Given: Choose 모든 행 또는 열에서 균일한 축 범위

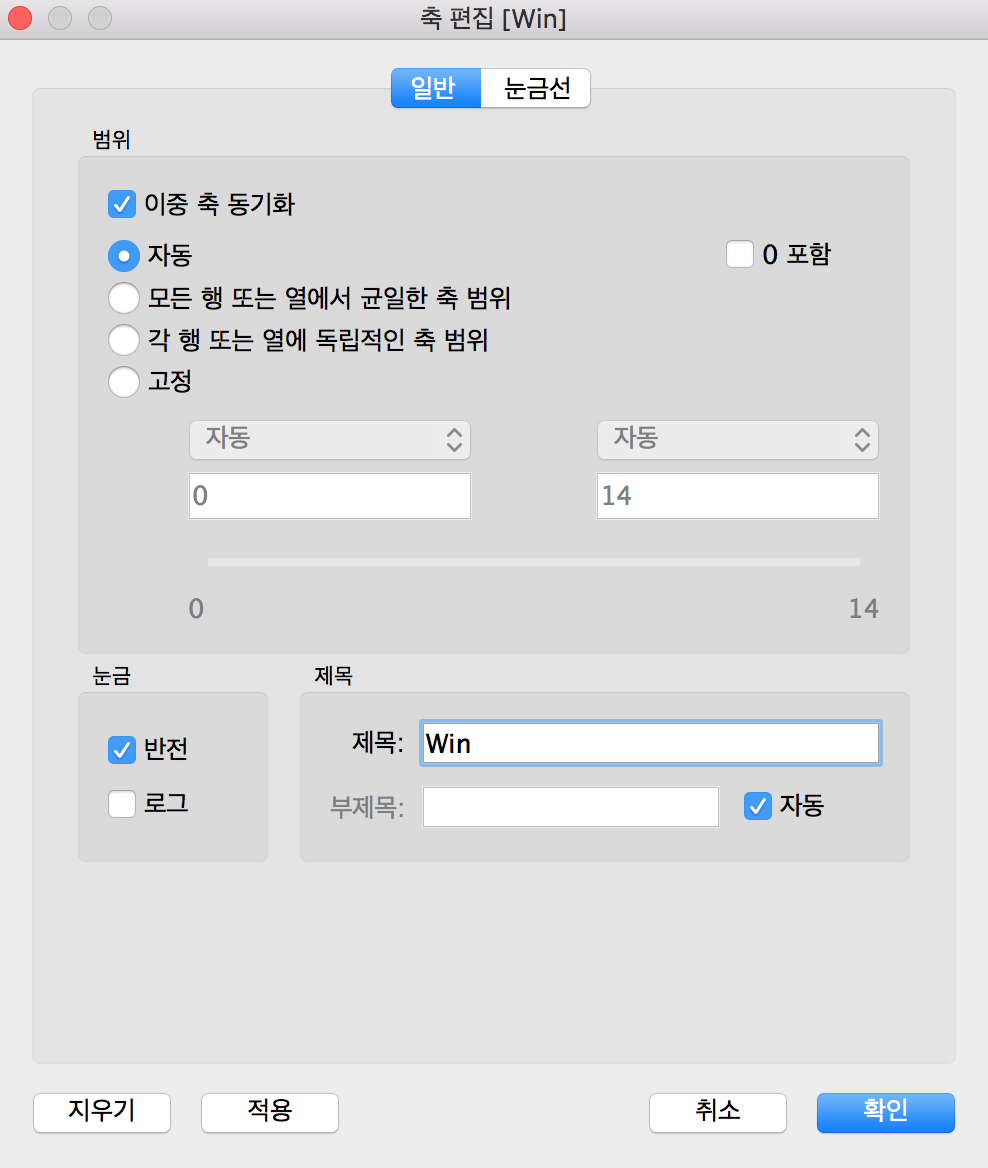Looking at the screenshot, I should point(123,298).
